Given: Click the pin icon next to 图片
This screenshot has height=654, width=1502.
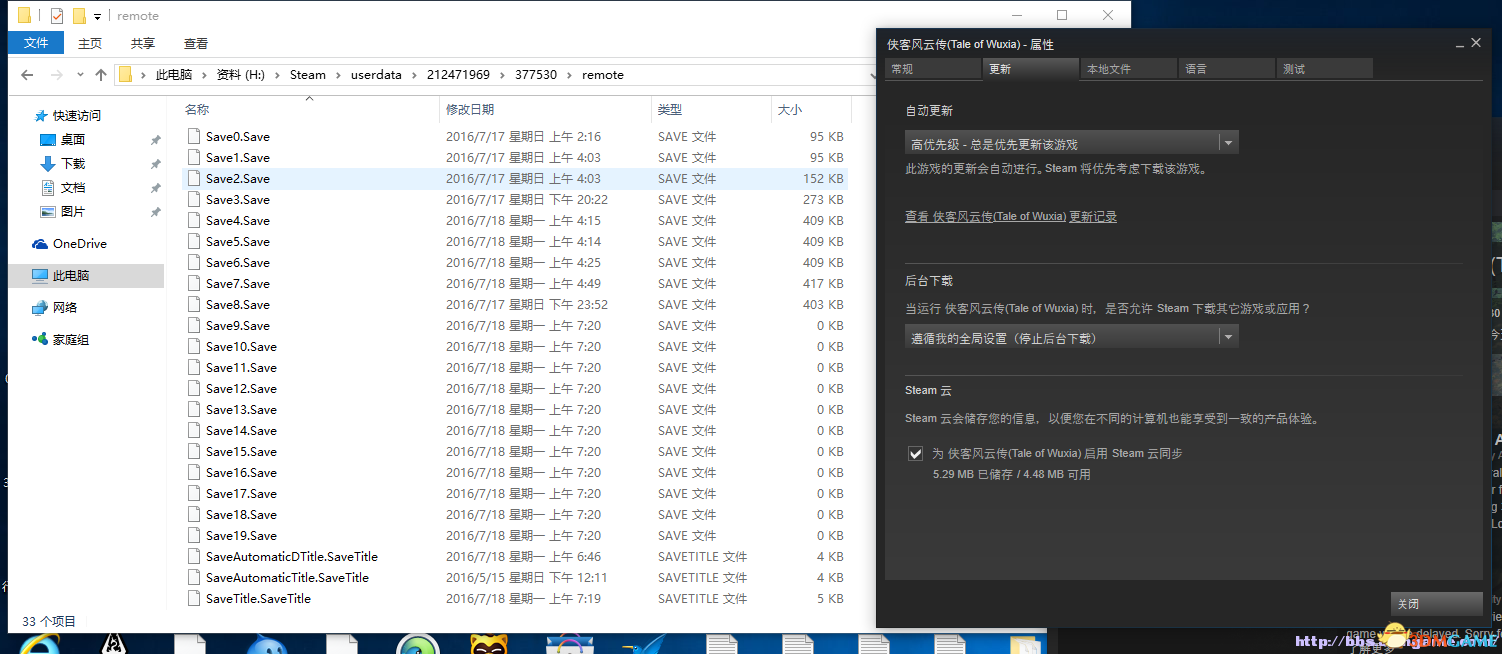Looking at the screenshot, I should [155, 212].
